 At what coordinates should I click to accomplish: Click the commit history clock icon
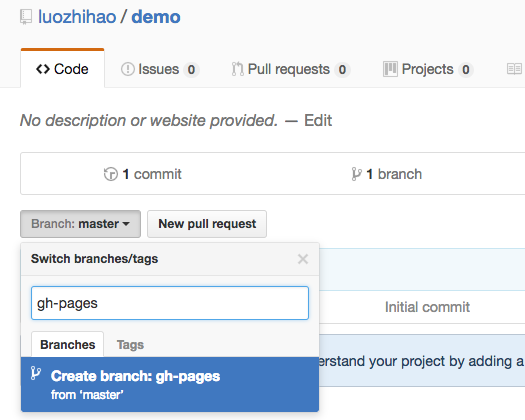click(111, 174)
